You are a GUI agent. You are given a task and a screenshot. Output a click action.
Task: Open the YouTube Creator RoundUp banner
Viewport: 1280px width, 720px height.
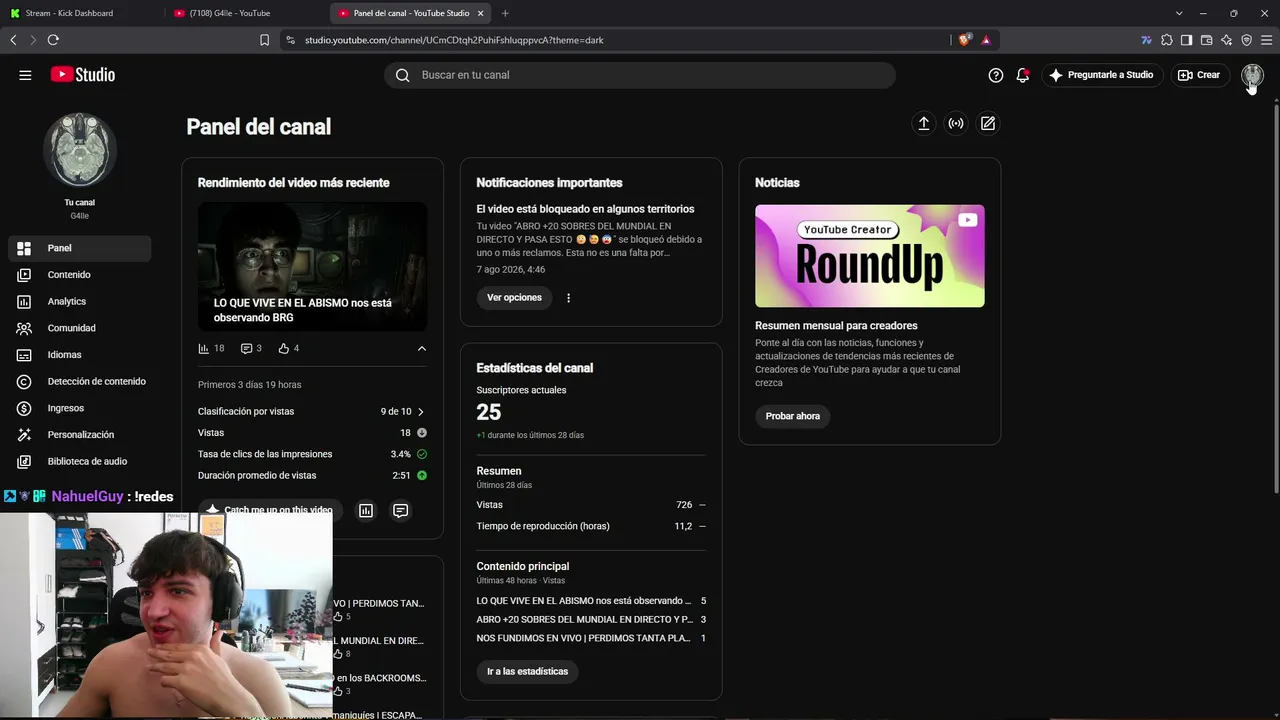[x=869, y=256]
